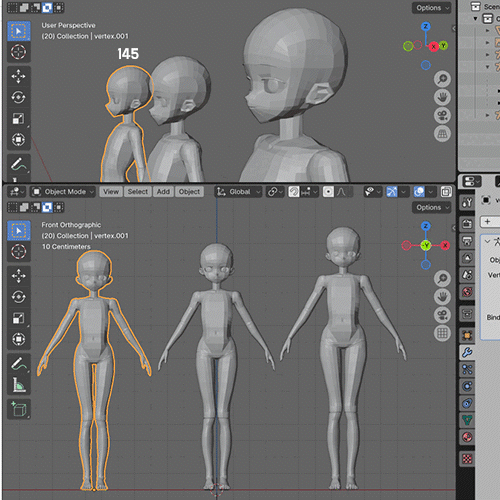Select the Rotate tool in upper viewport
This screenshot has height=500, width=500.
[x=18, y=97]
